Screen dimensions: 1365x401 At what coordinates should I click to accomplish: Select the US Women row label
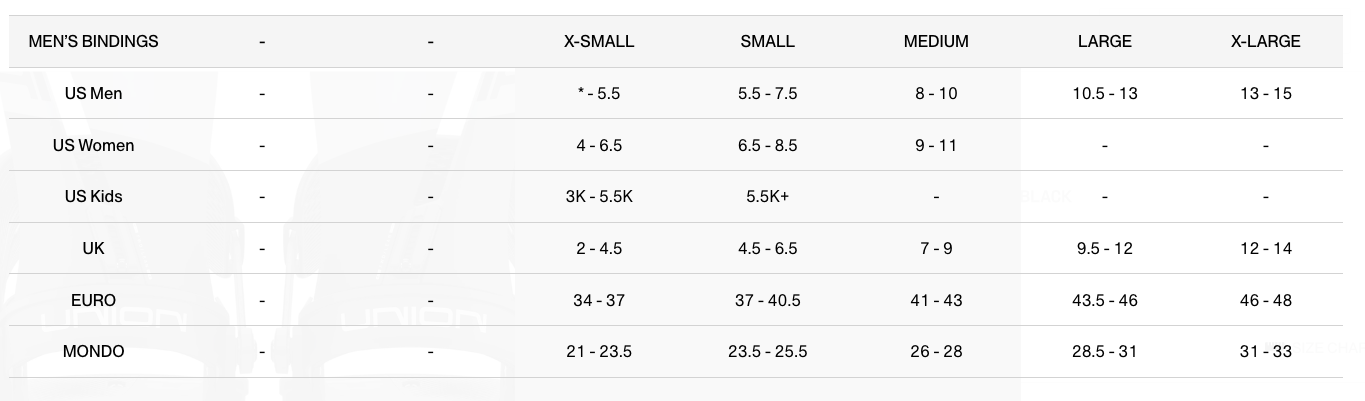[x=93, y=146]
